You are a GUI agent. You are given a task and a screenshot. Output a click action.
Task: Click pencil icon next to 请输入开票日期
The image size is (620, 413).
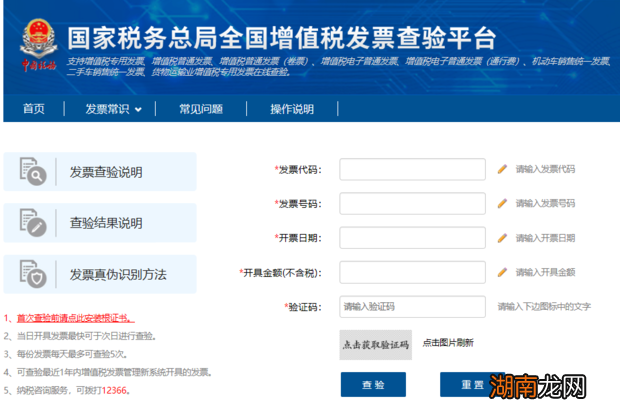[x=502, y=238]
